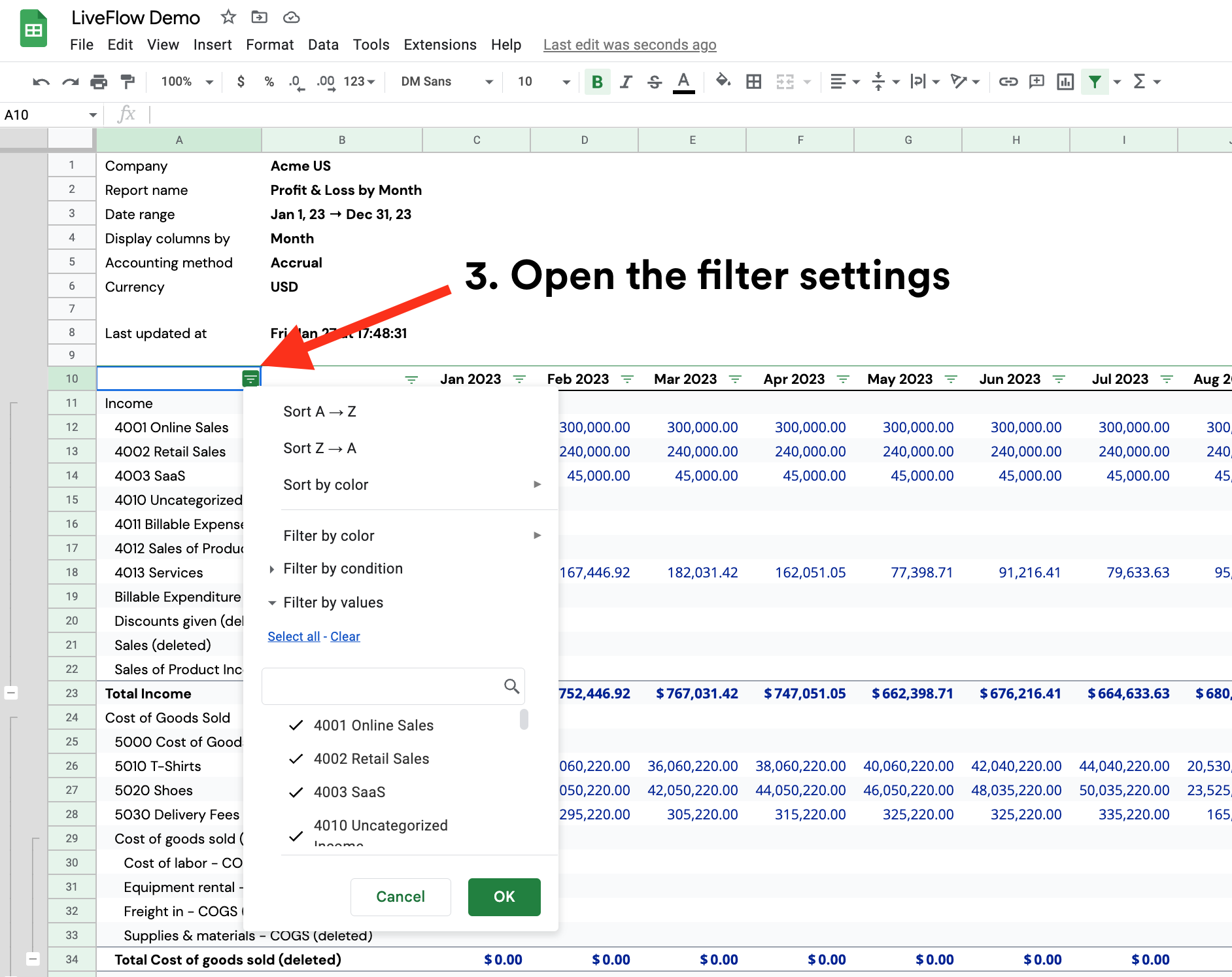This screenshot has height=977, width=1232.
Task: Open the Insert menu
Action: click(x=213, y=44)
